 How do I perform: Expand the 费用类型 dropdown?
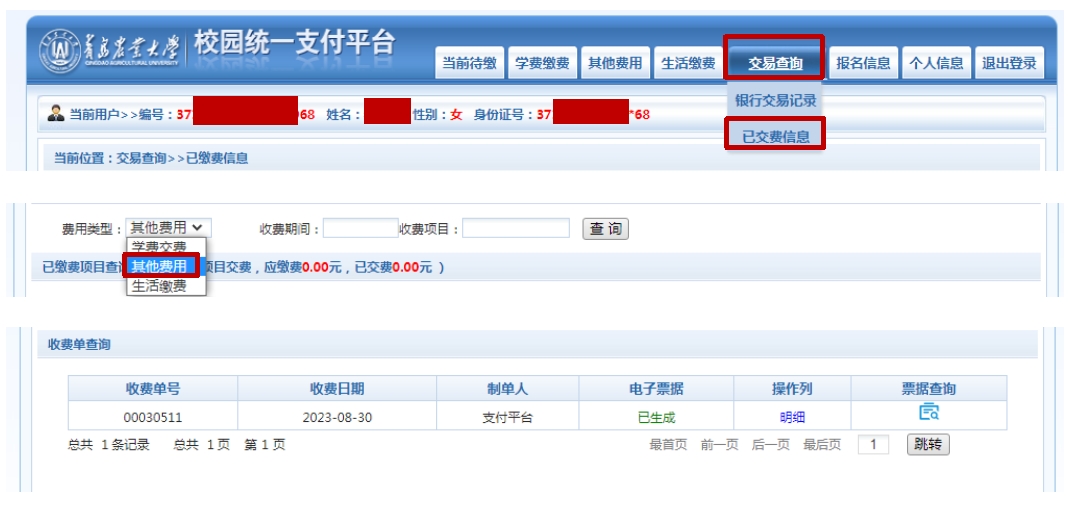[x=169, y=228]
